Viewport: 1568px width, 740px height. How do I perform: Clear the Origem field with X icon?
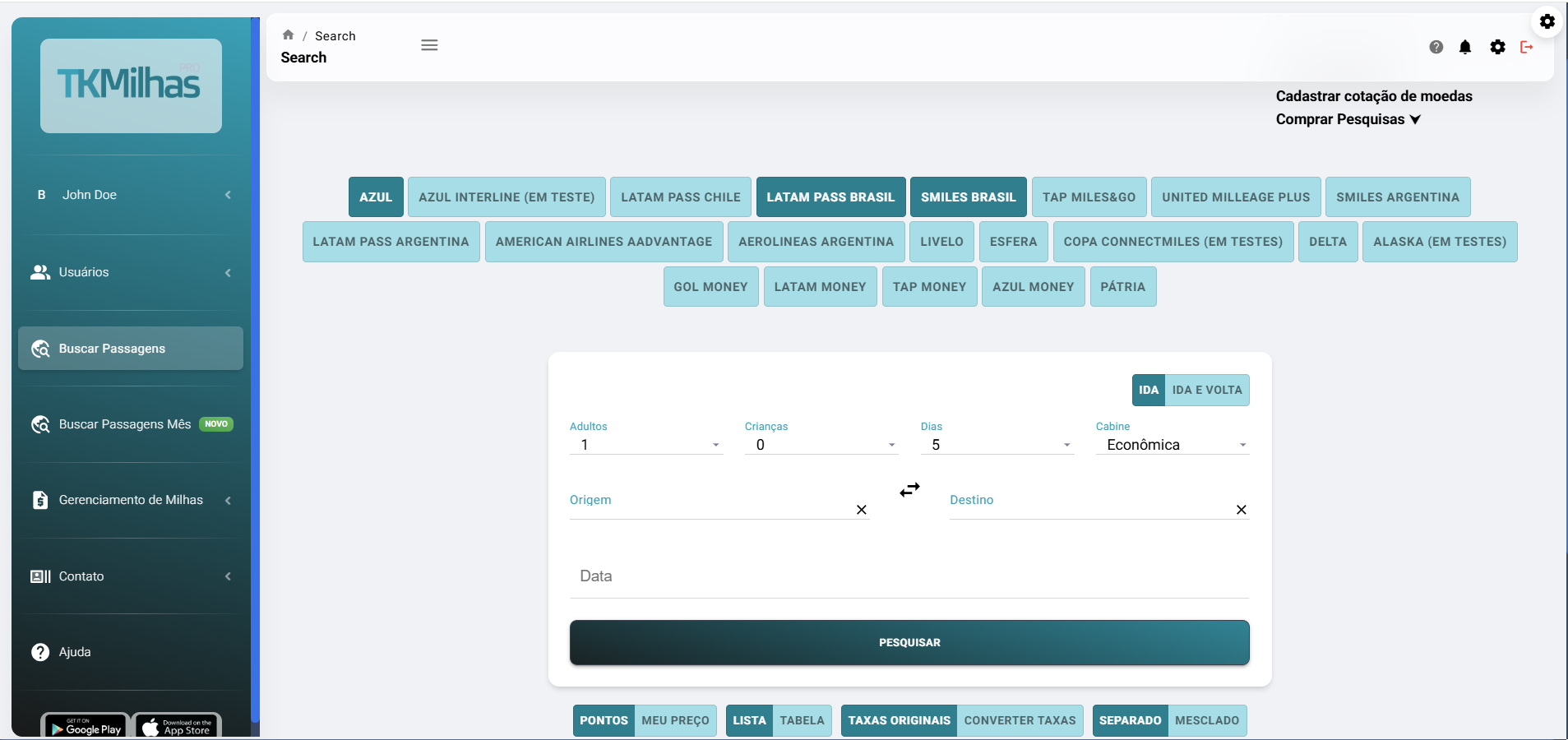coord(862,510)
